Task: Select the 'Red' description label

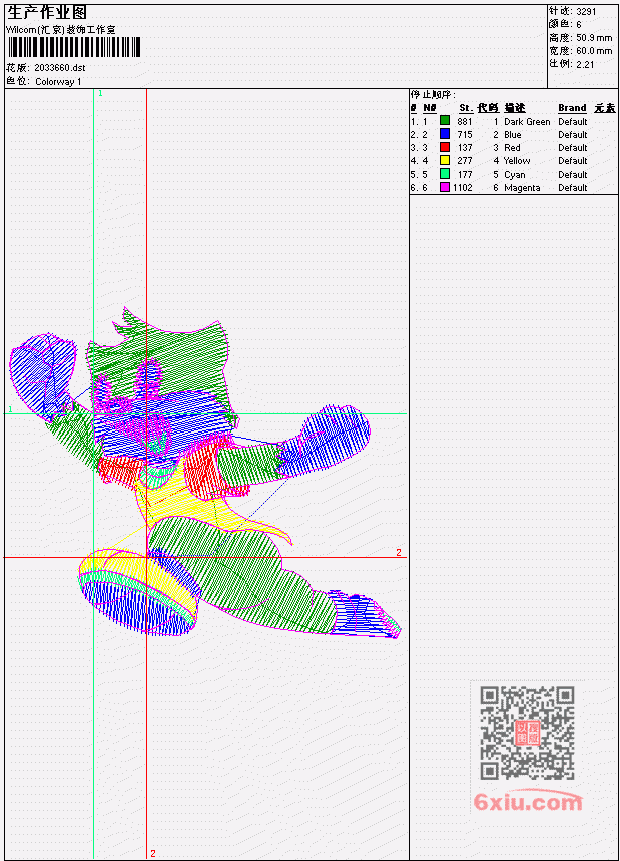Action: click(x=512, y=148)
